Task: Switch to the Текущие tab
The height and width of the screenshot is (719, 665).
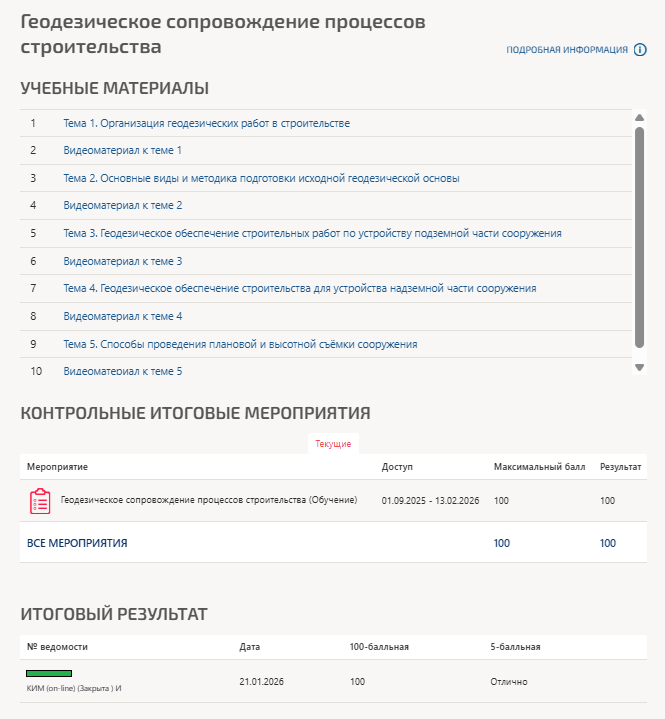Action: [333, 444]
